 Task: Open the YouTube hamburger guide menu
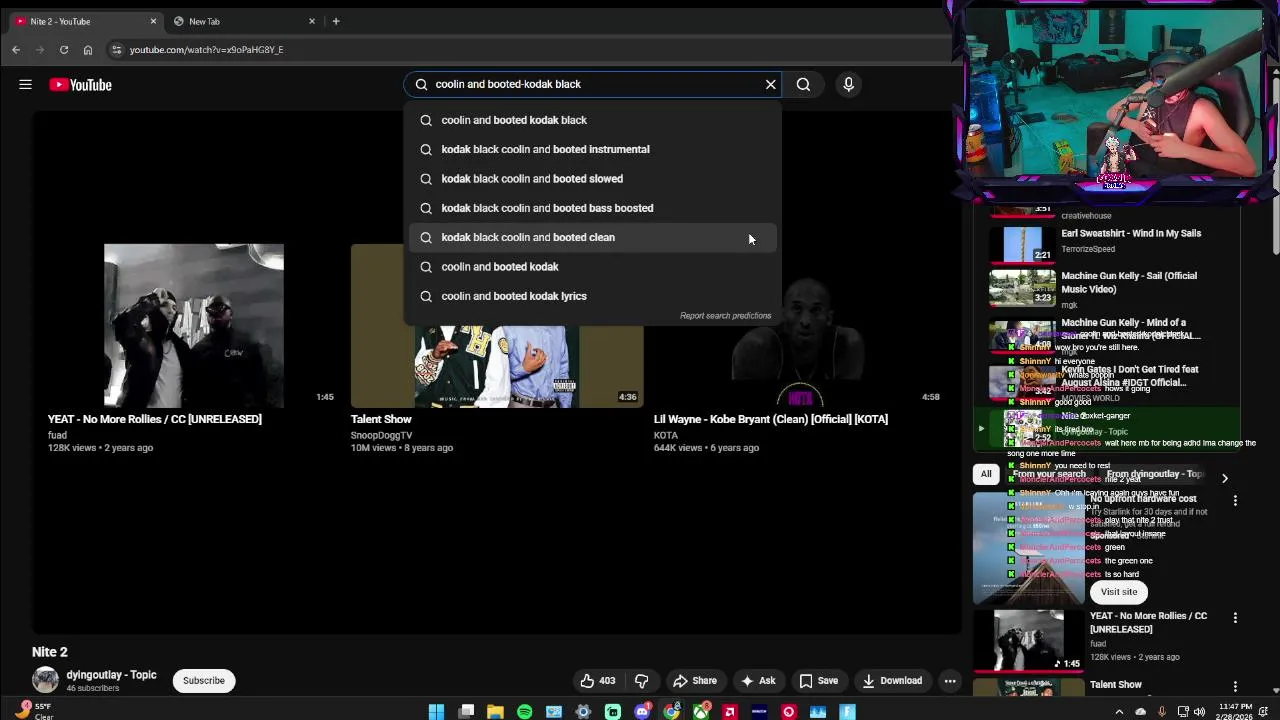(25, 85)
